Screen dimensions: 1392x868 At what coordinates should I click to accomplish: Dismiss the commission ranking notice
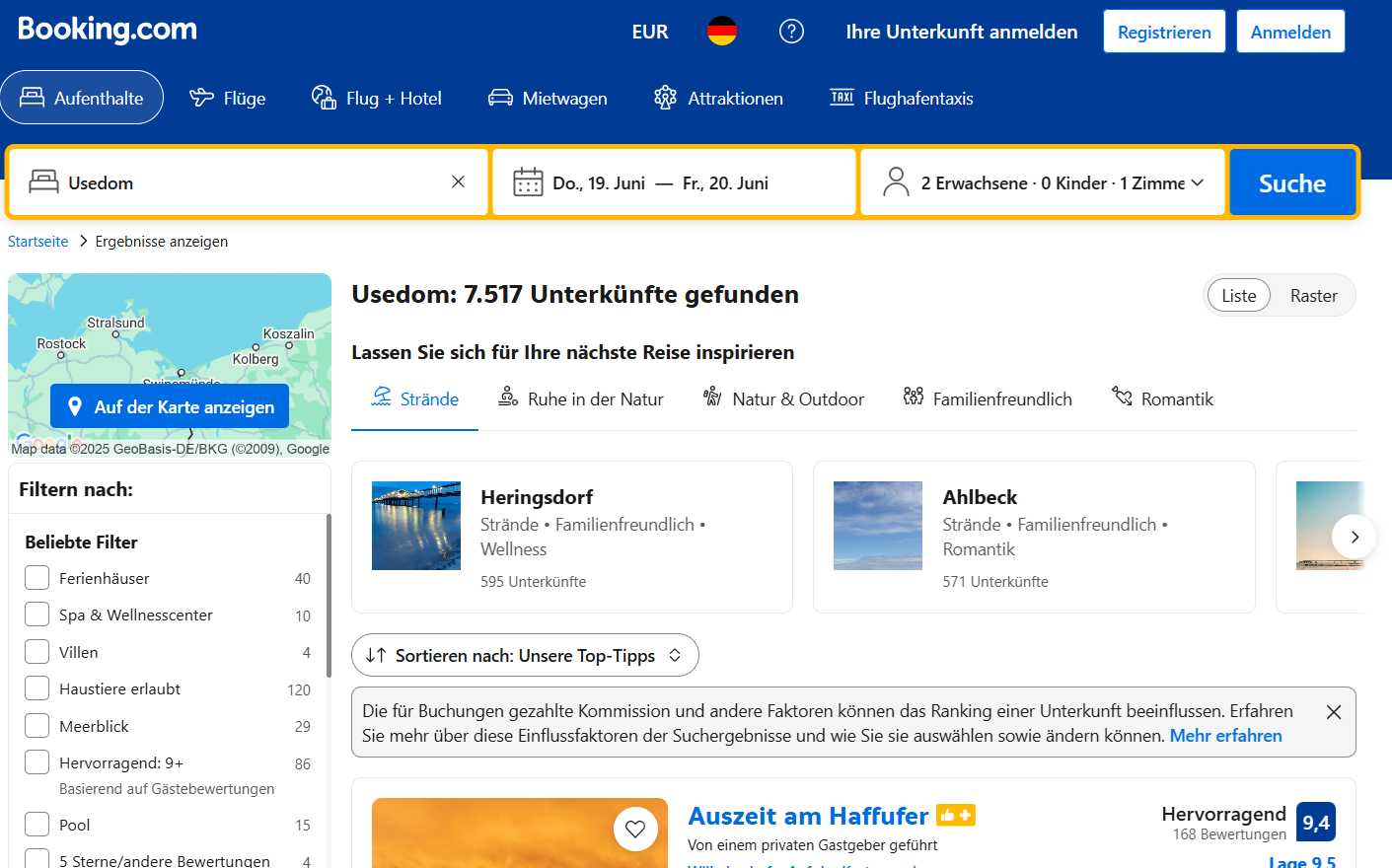(1333, 712)
